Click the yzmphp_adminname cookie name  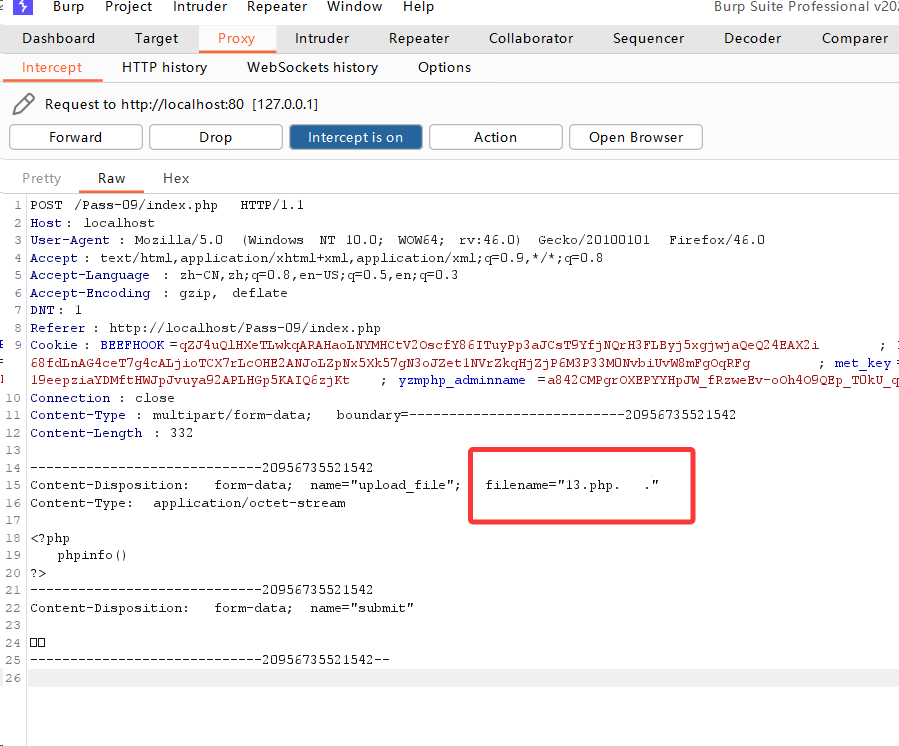pyautogui.click(x=462, y=380)
